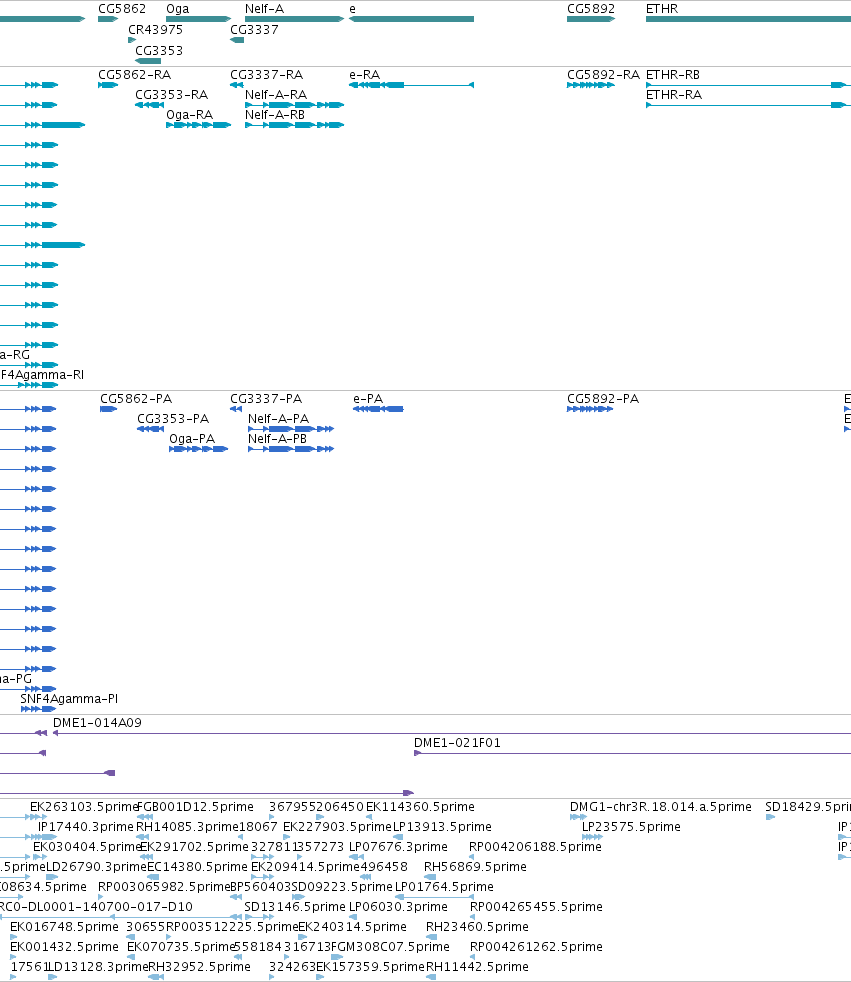851x982 pixels.
Task: Click the CG5862-PA protein feature
Action: pyautogui.click(x=108, y=409)
